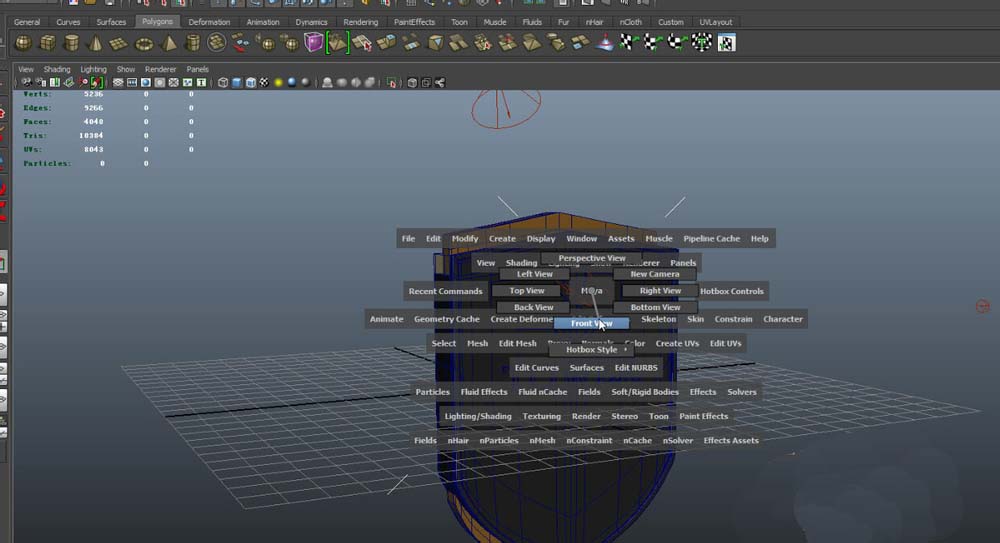Create a polygon cube from the shelf
This screenshot has height=543, width=1000.
tap(47, 43)
